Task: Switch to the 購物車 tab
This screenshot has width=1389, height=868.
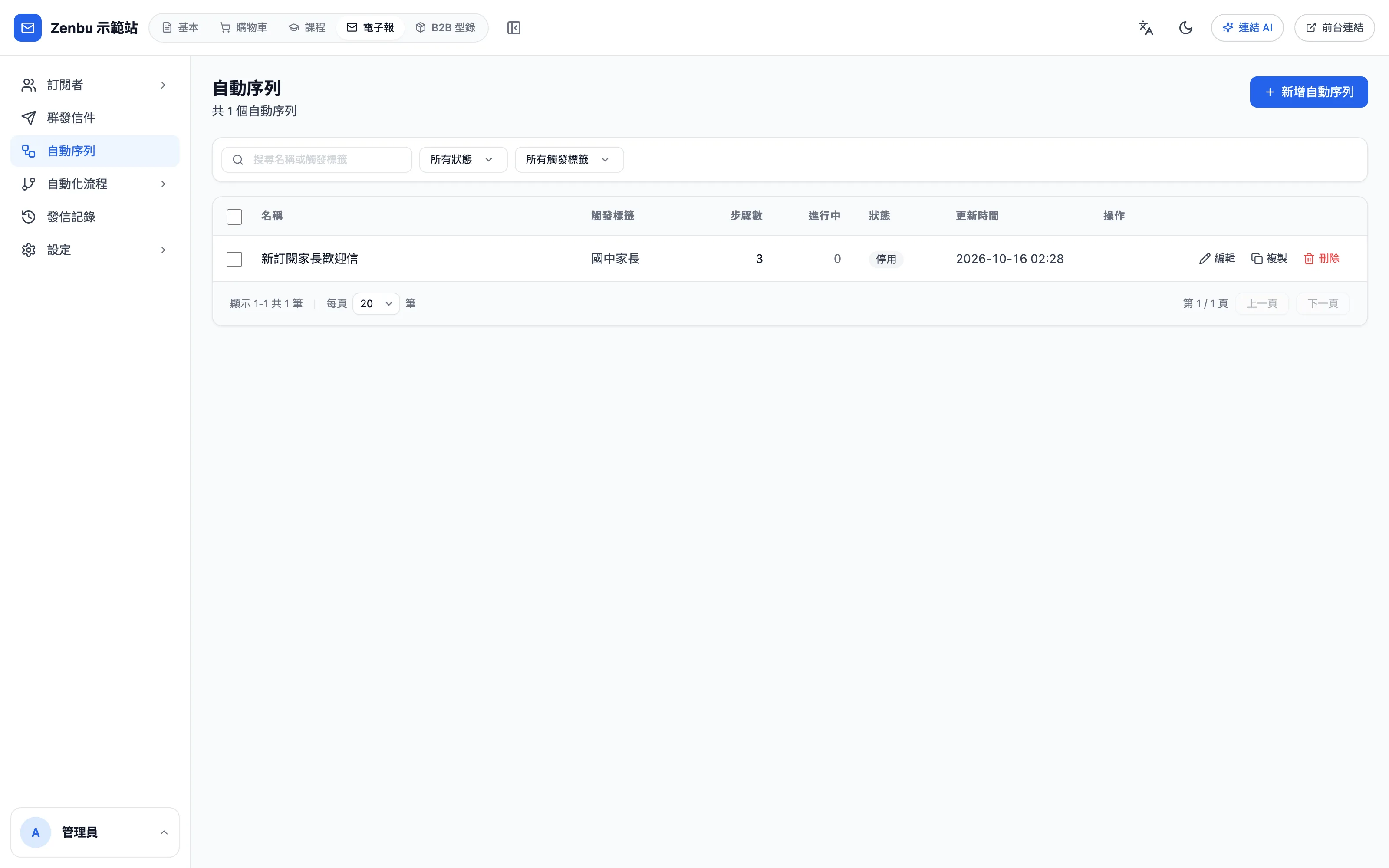Action: pyautogui.click(x=244, y=27)
